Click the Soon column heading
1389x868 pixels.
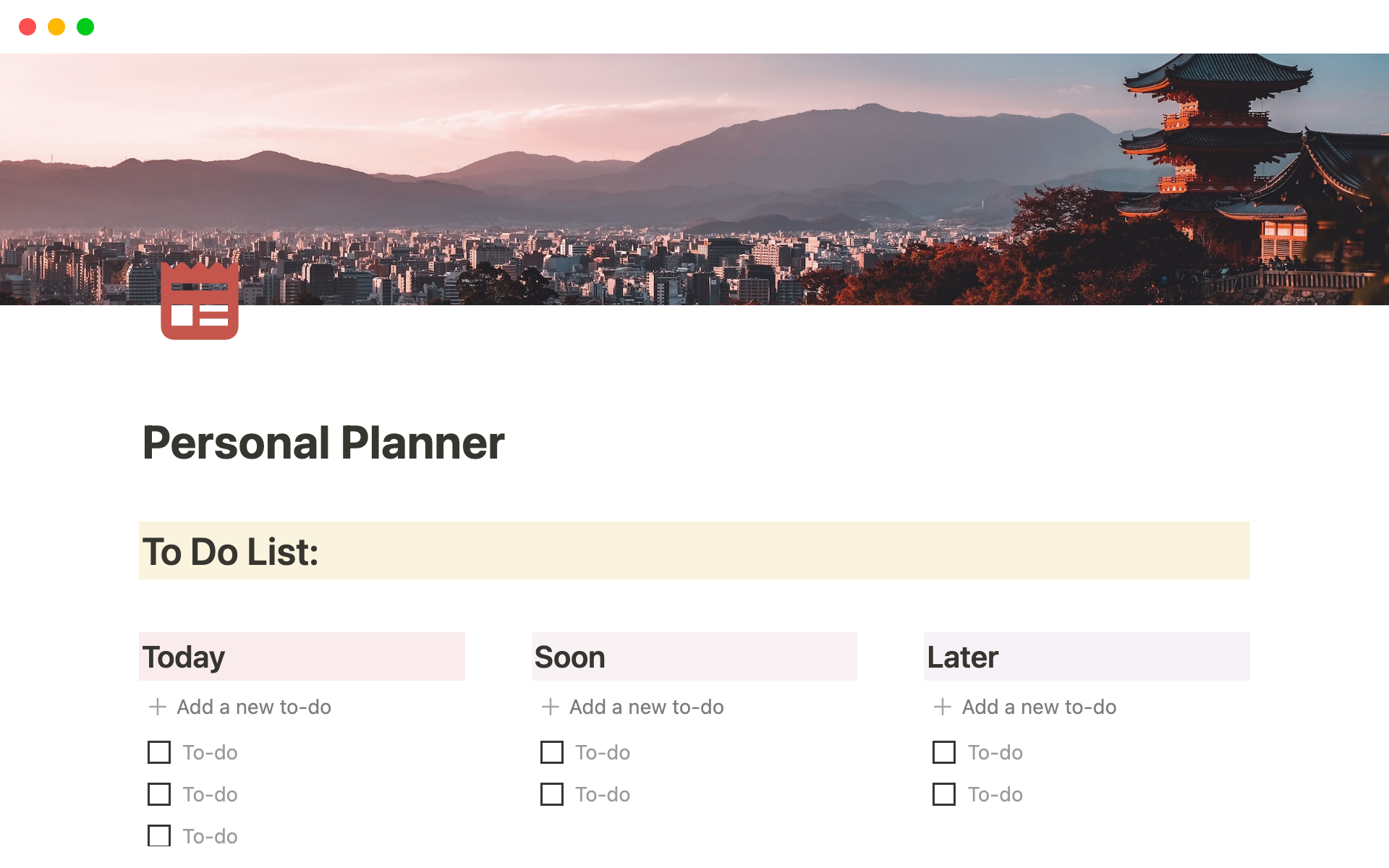point(570,657)
